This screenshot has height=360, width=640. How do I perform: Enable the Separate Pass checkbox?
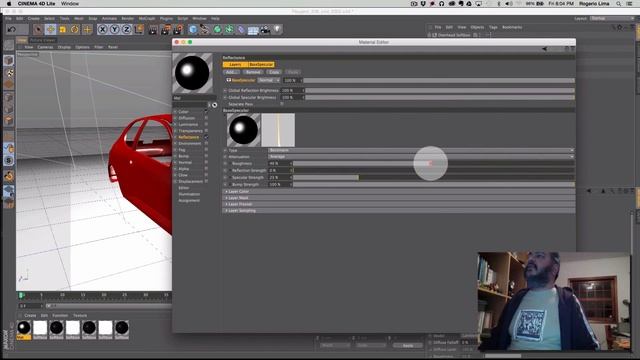282,104
